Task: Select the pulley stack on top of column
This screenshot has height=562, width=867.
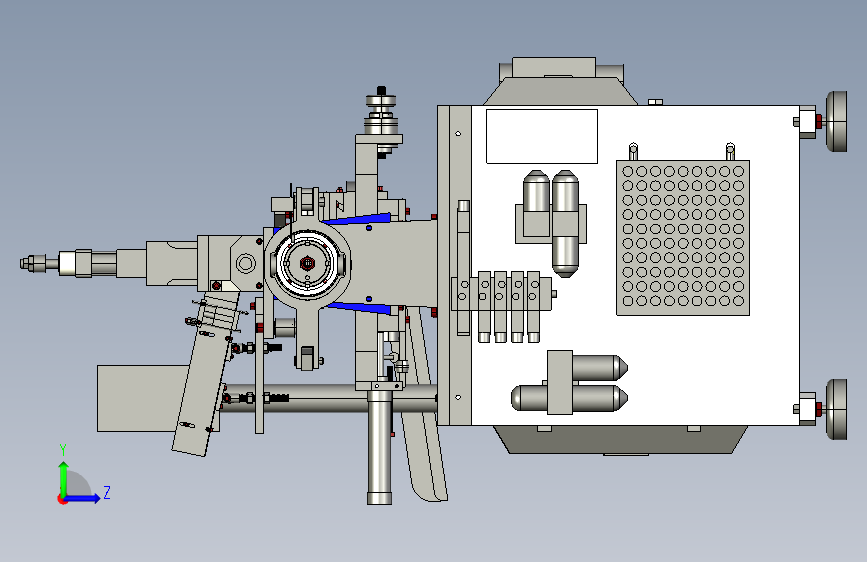Action: [382, 115]
